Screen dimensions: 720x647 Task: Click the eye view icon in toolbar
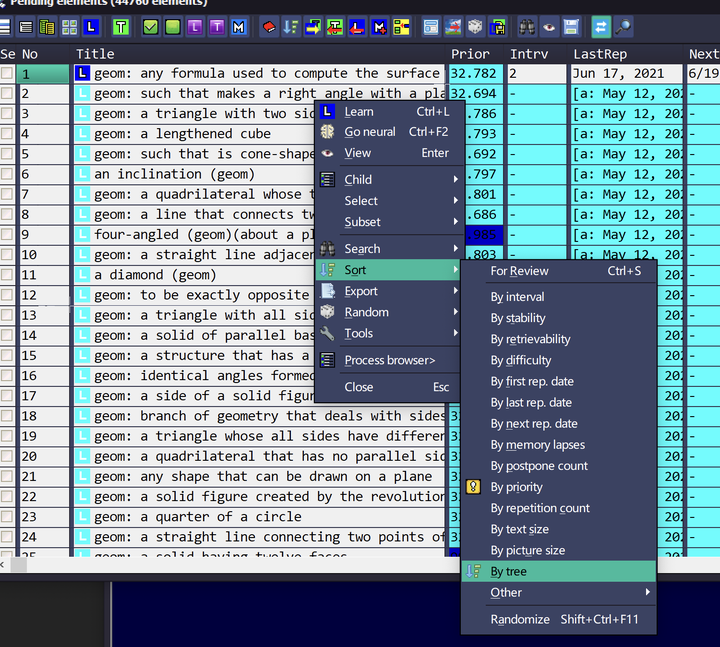pyautogui.click(x=549, y=27)
